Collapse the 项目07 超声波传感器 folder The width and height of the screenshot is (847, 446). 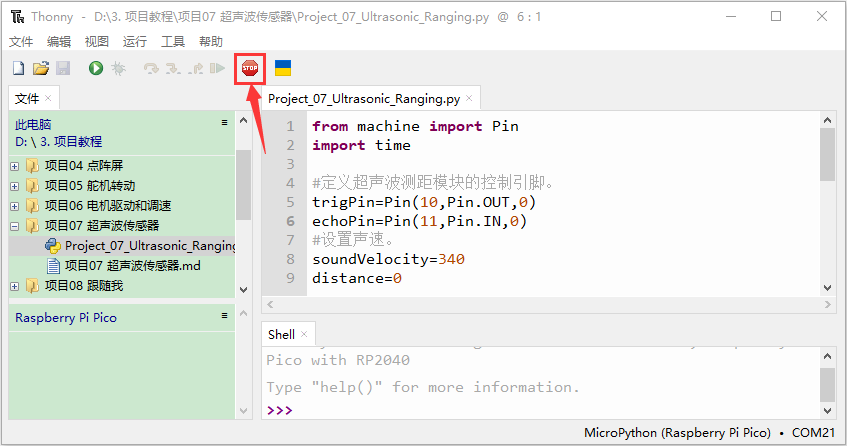15,226
